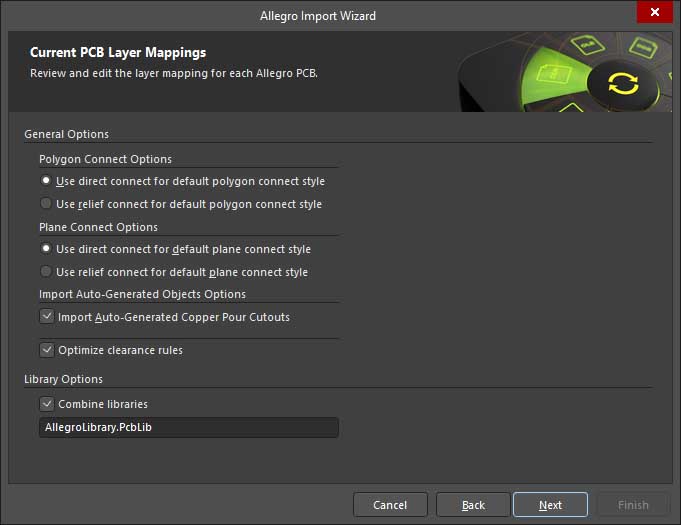This screenshot has height=525, width=681.
Task: Choose direct connect for default plane connect style
Action: tap(45, 249)
